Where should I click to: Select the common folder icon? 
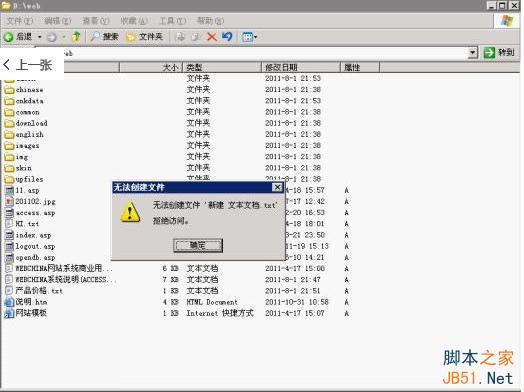click(9, 112)
